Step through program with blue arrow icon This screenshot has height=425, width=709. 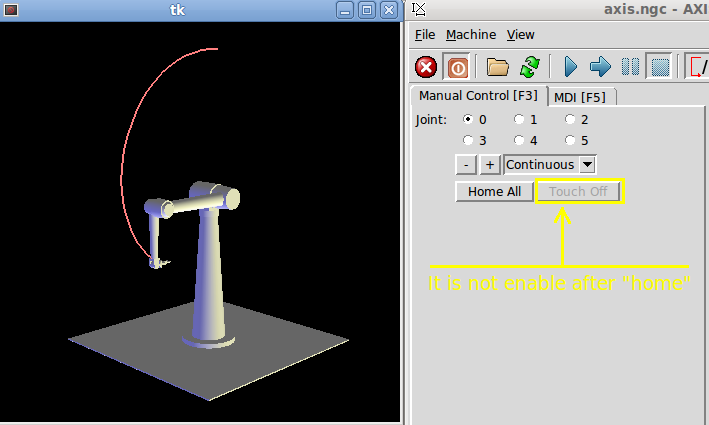600,67
